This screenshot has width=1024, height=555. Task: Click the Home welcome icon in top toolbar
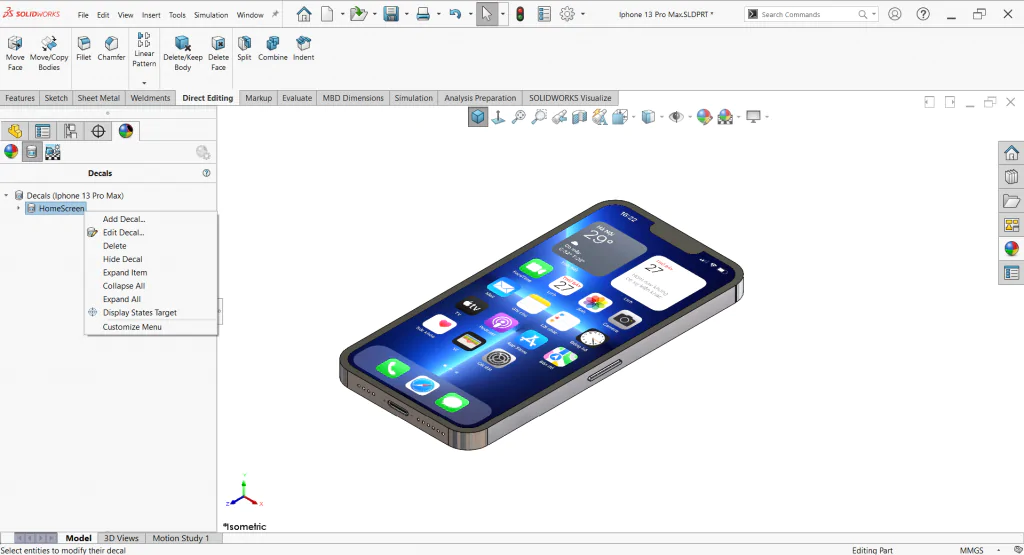[x=304, y=14]
